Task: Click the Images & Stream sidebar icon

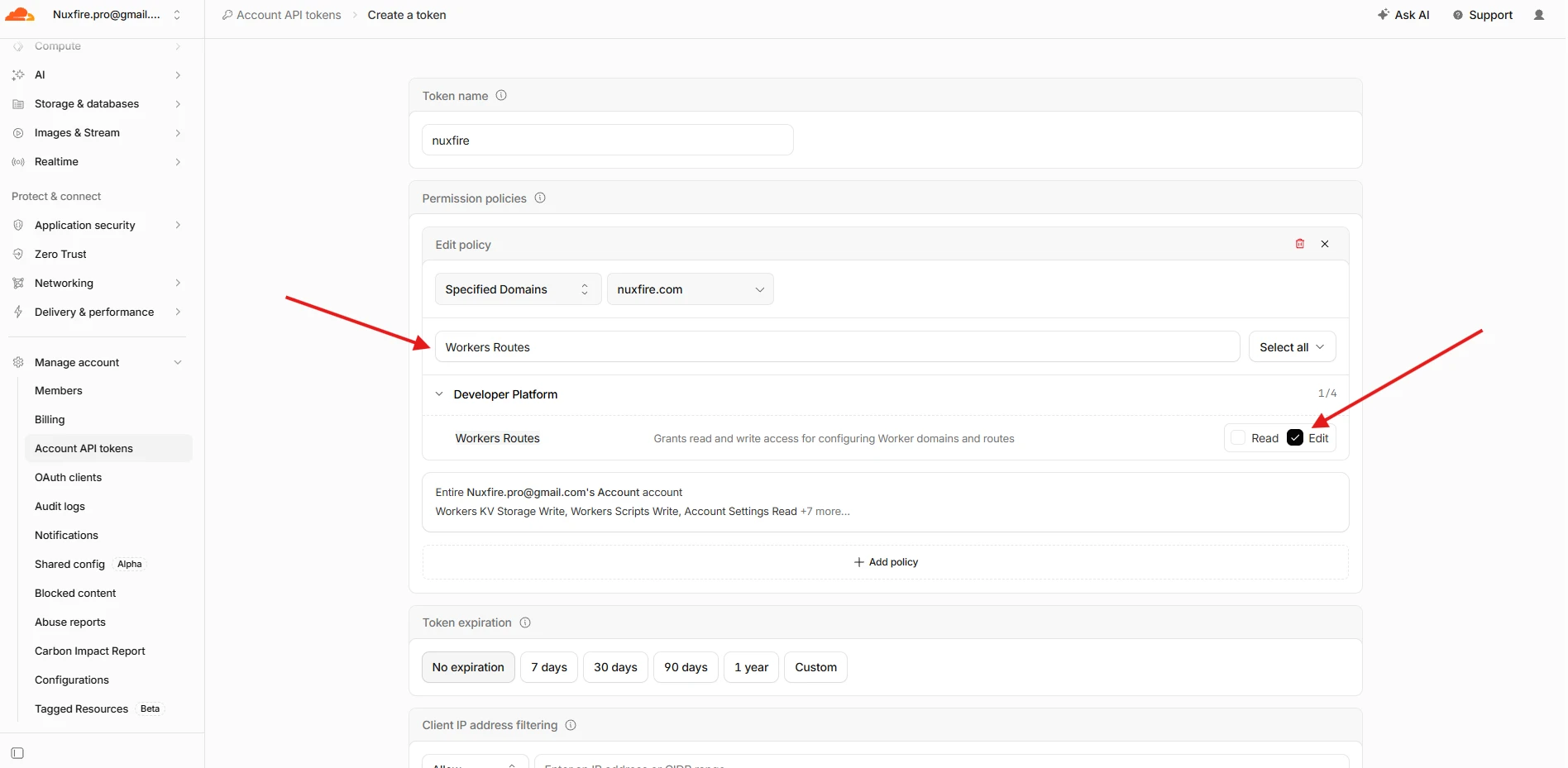Action: coord(18,133)
